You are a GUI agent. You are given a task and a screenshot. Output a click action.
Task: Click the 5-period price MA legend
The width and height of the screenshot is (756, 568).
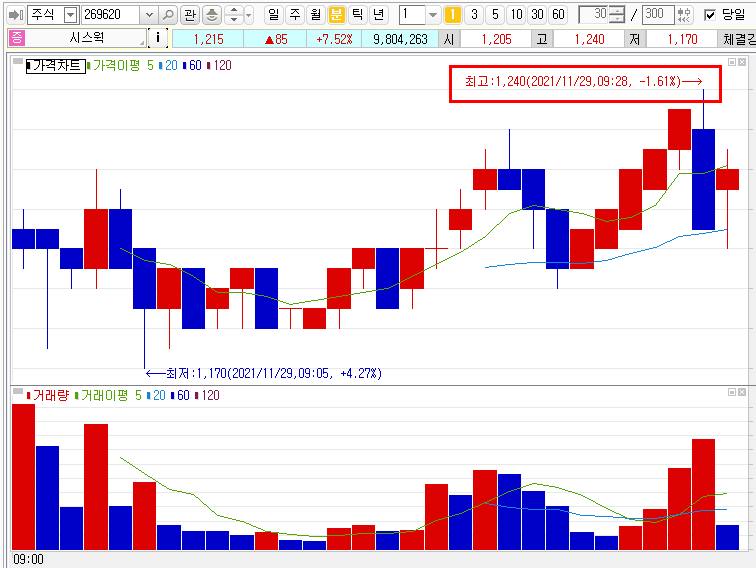150,66
